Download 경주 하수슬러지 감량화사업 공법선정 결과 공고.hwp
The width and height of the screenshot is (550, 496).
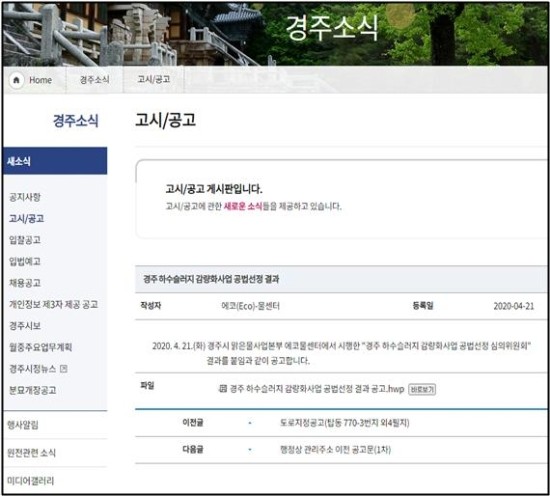pyautogui.click(x=317, y=389)
